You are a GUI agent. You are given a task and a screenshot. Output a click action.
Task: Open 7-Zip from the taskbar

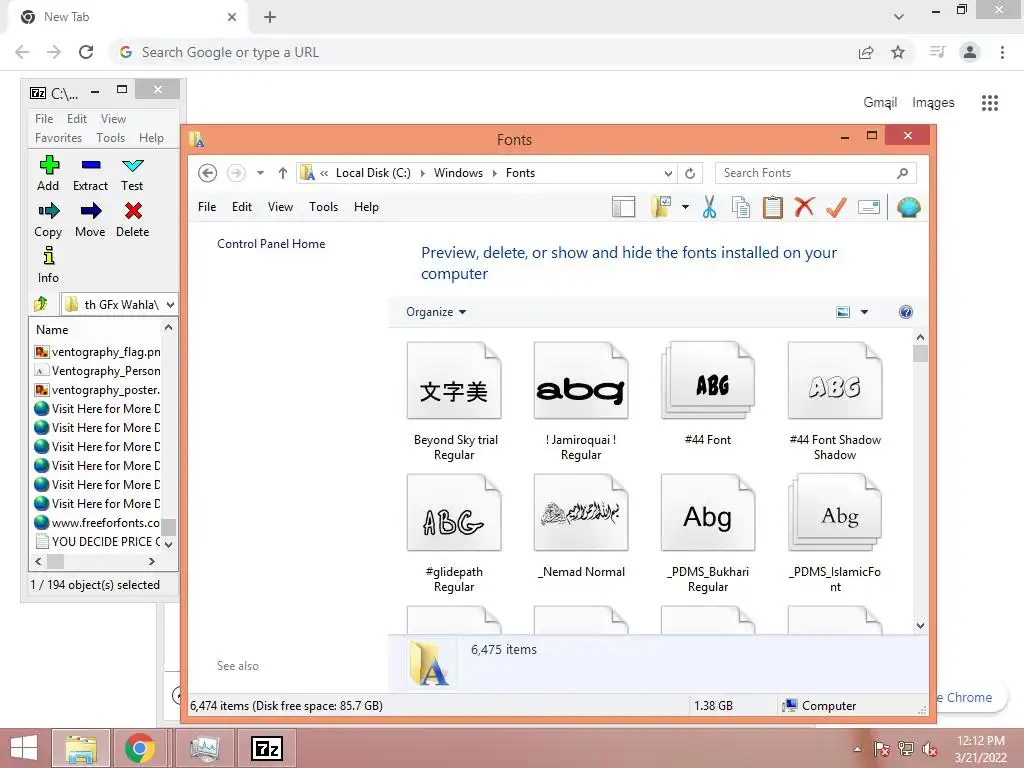pyautogui.click(x=267, y=748)
